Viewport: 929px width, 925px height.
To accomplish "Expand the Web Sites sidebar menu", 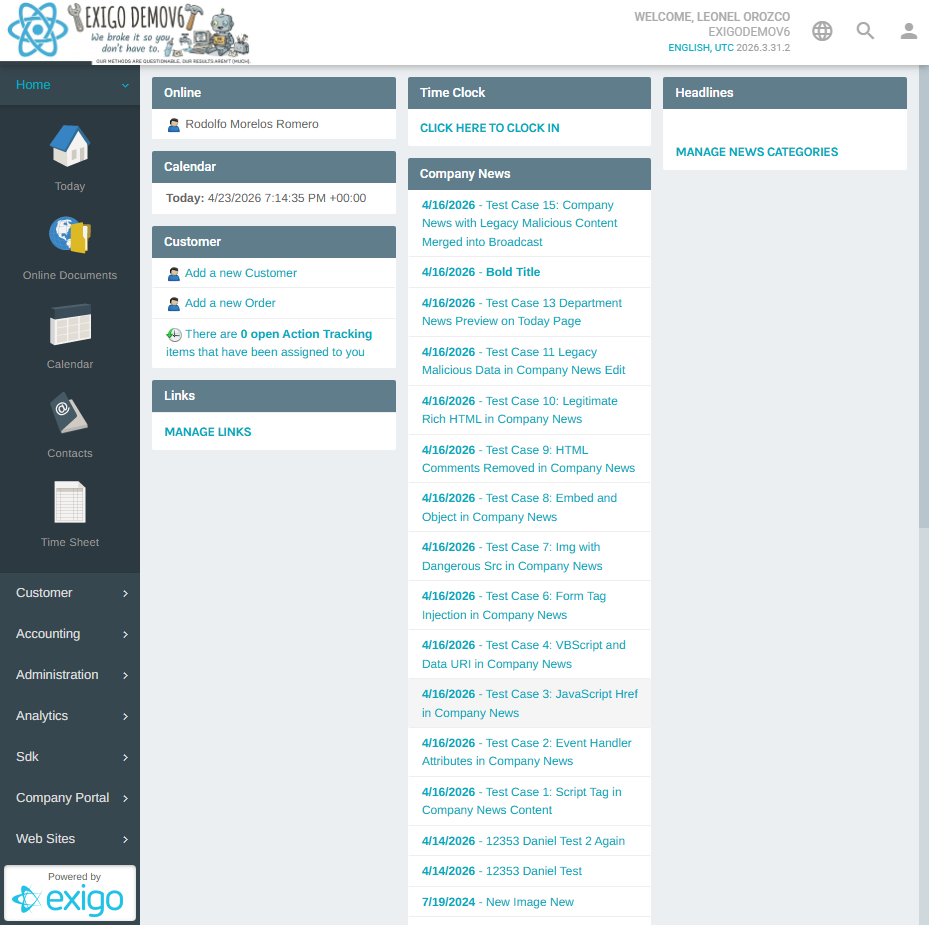I will click(x=70, y=838).
